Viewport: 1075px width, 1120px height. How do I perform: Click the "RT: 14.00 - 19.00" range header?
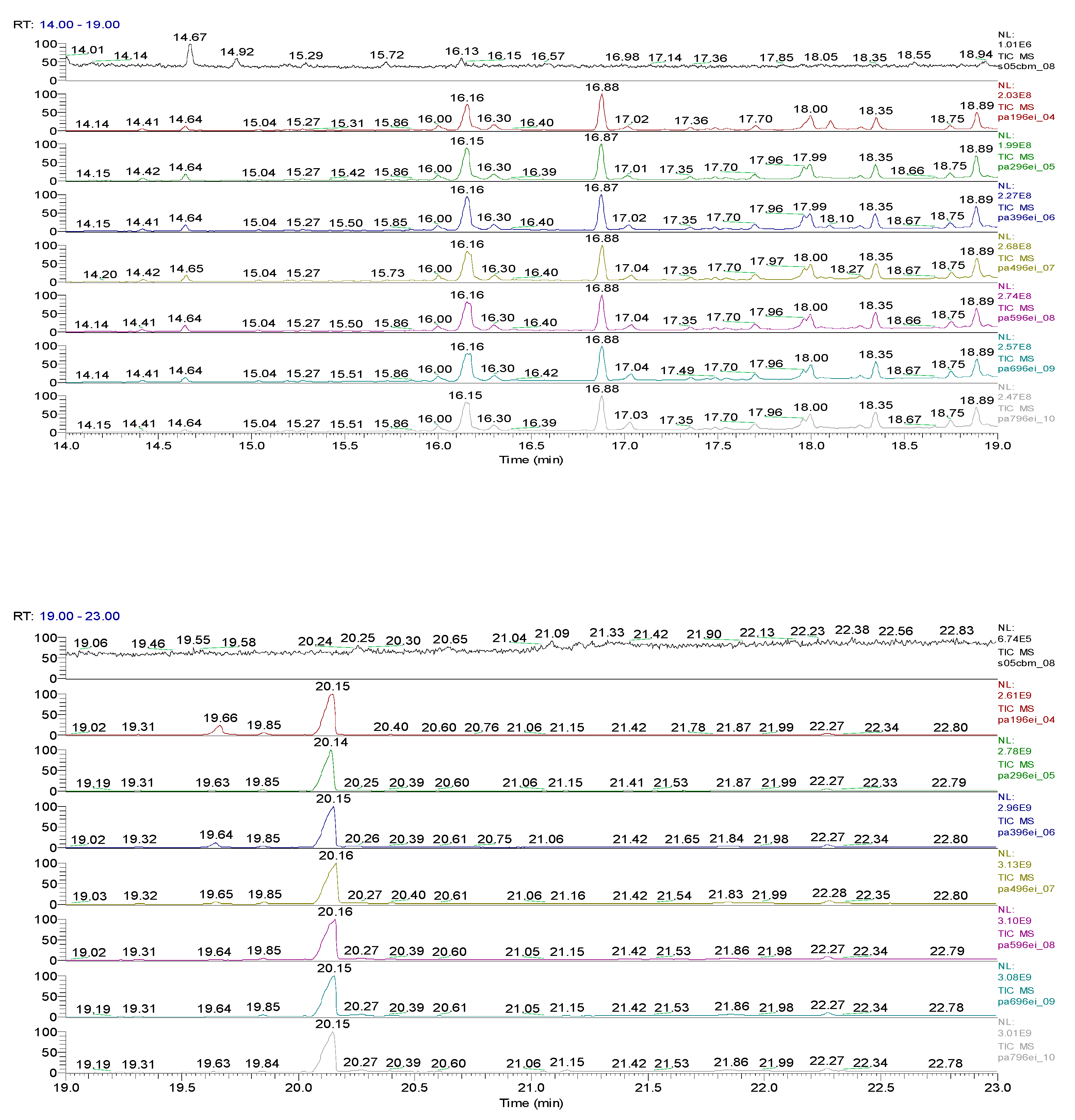click(66, 25)
